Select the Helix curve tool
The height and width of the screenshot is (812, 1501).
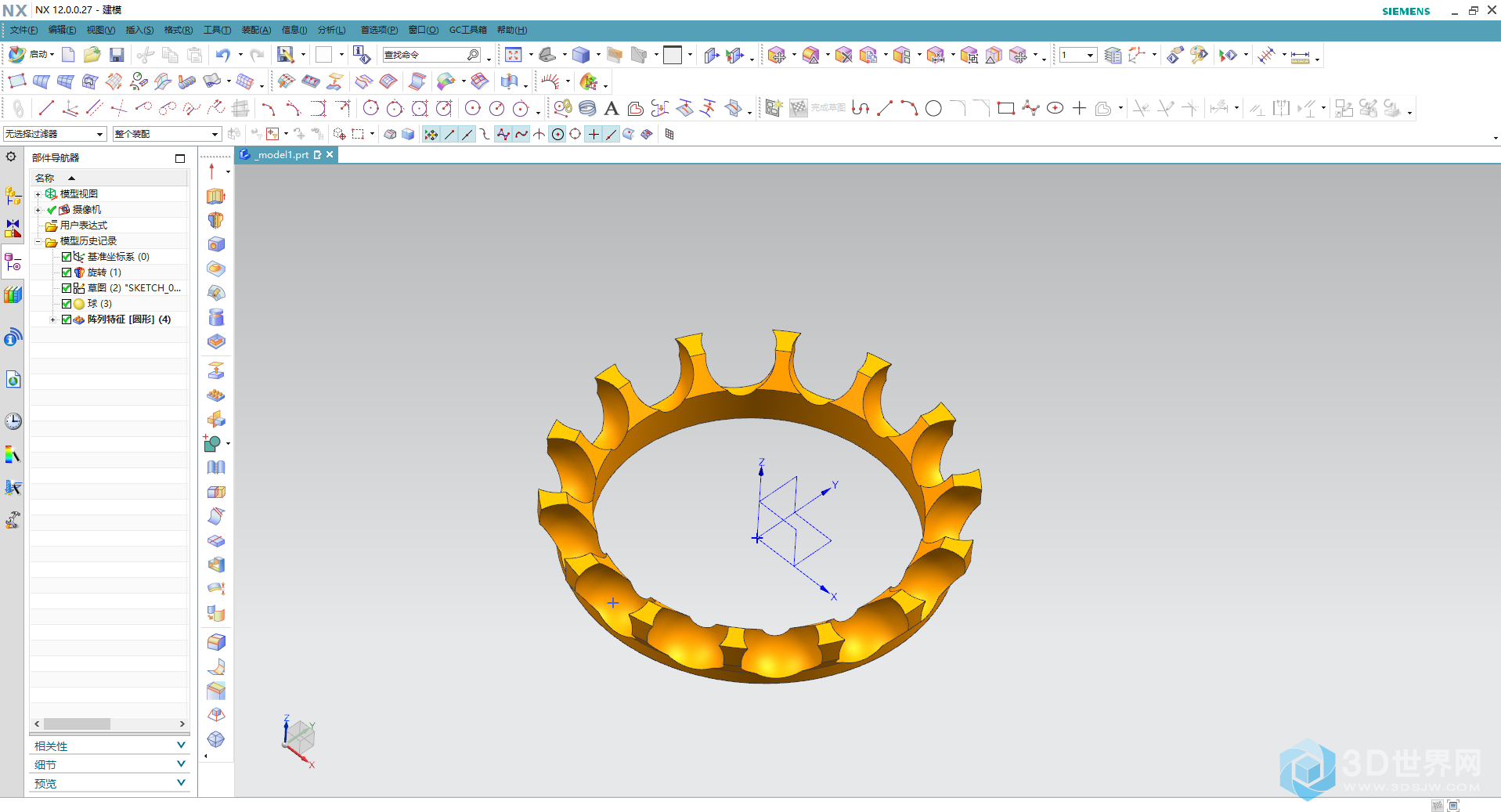pos(587,109)
